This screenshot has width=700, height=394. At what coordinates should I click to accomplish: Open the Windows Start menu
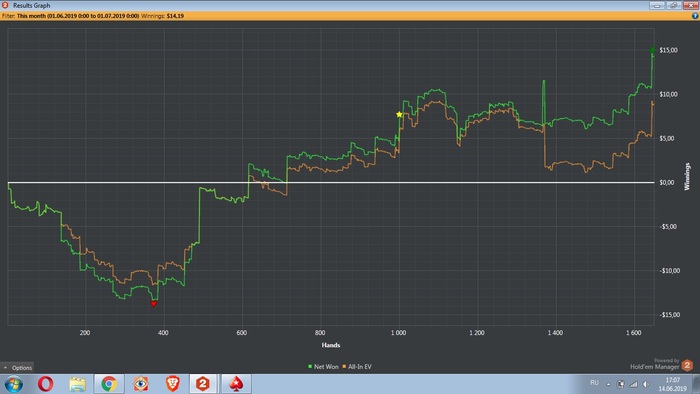(x=14, y=384)
